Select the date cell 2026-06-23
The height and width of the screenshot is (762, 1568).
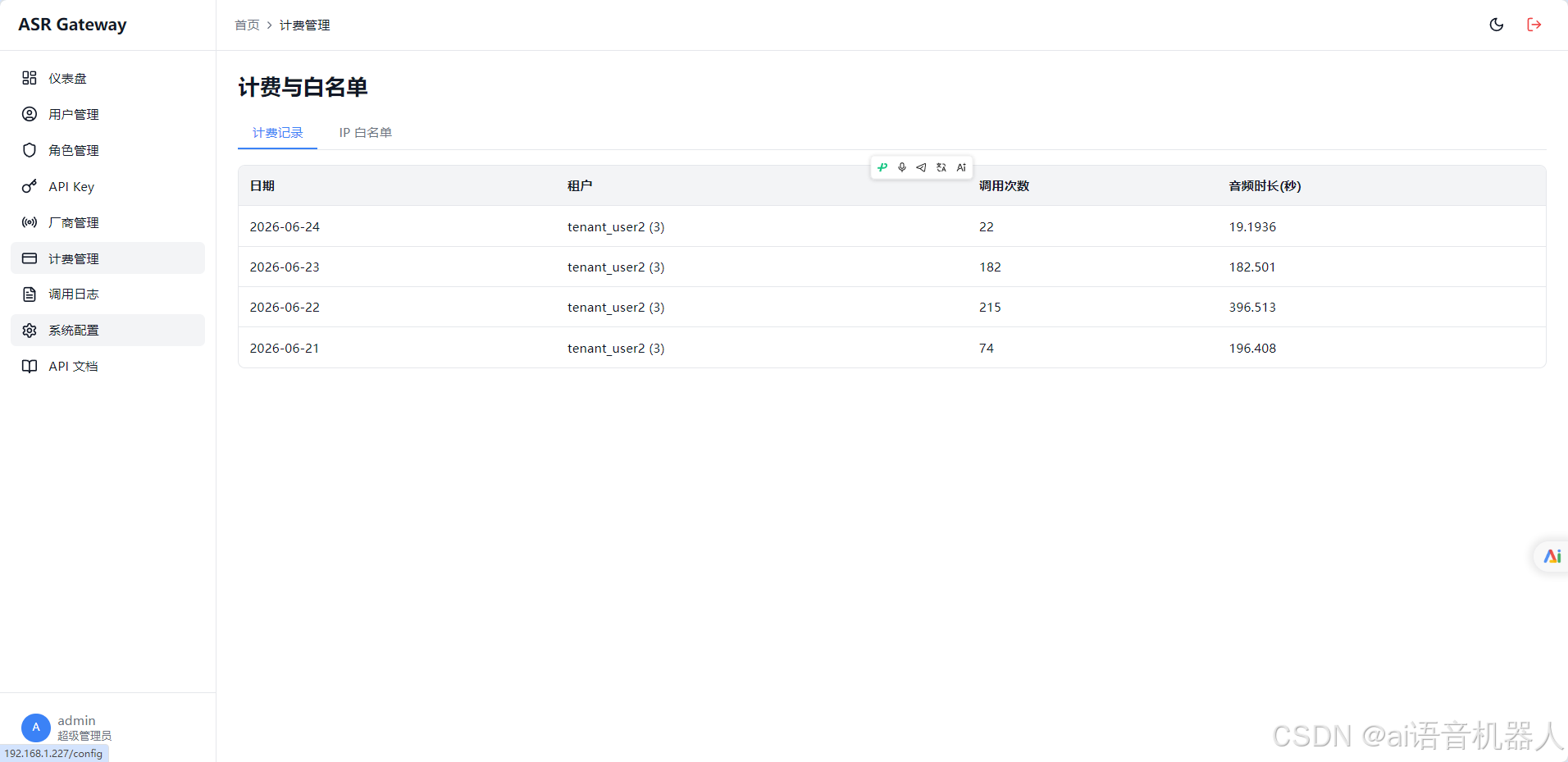pos(285,267)
